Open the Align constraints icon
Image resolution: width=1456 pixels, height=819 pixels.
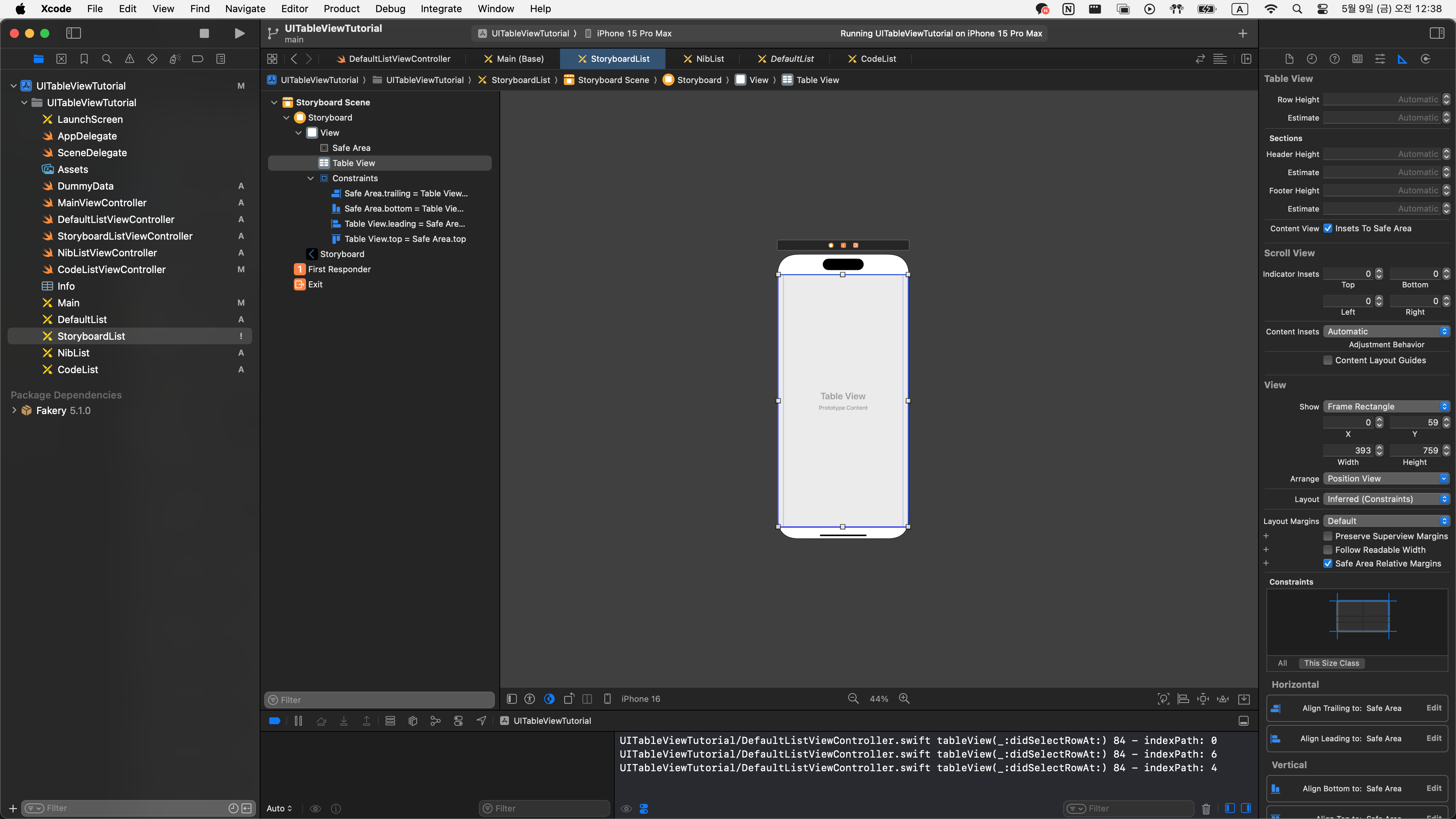[x=1183, y=699]
